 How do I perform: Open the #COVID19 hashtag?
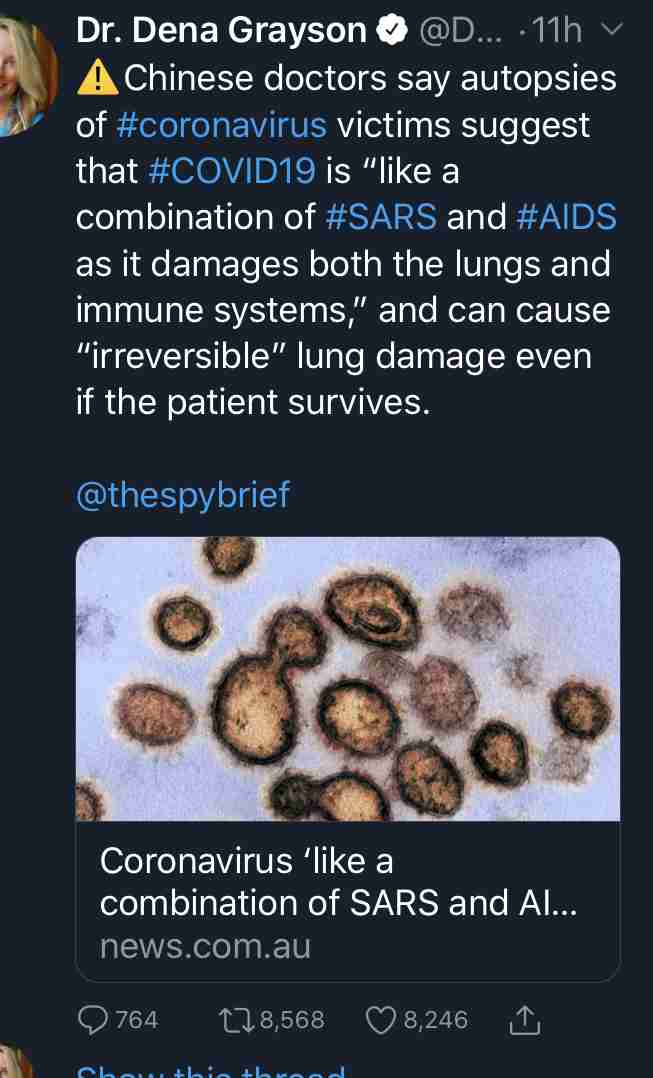pos(232,170)
